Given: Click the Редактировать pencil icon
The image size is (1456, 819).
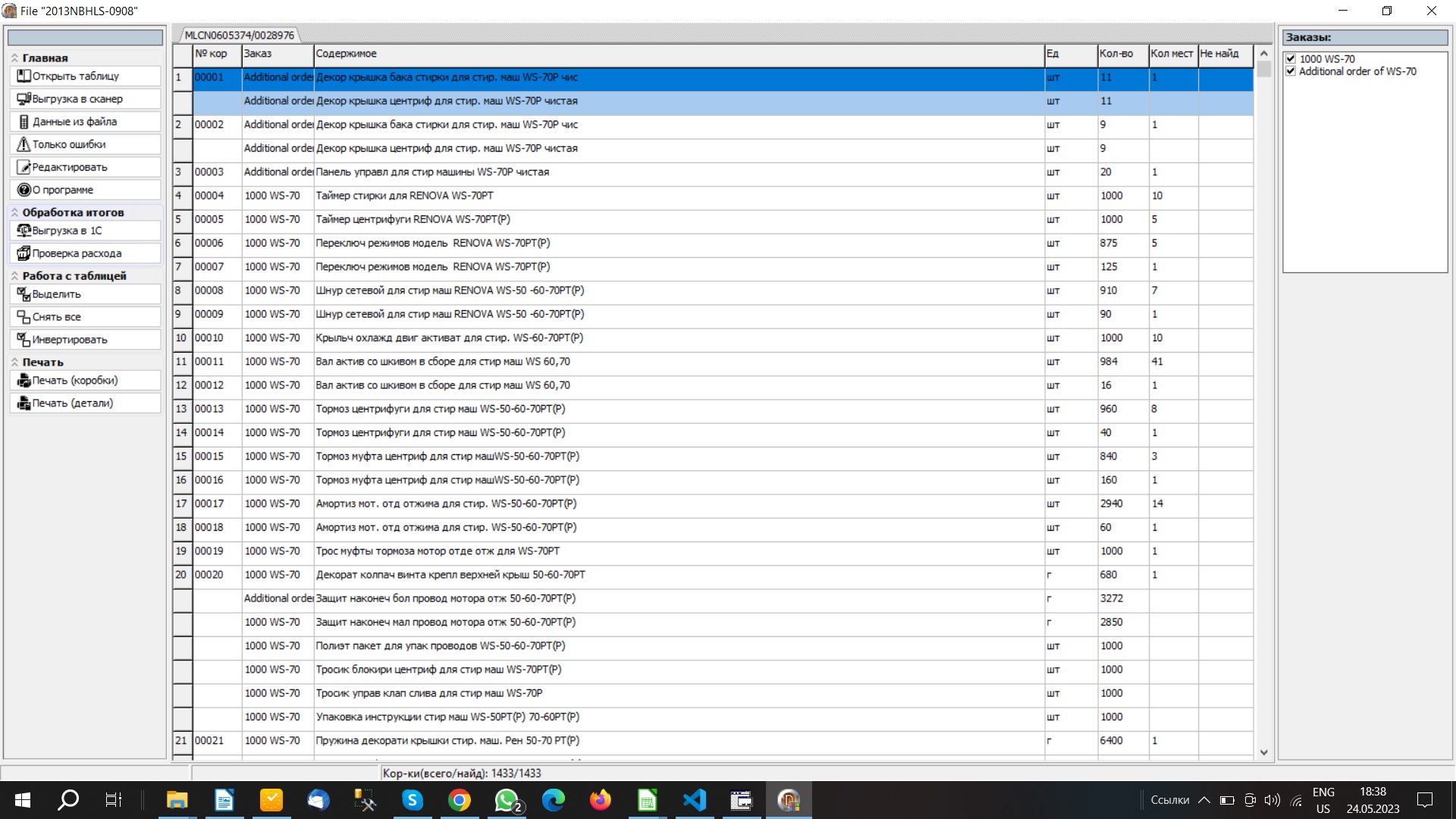Looking at the screenshot, I should coord(24,167).
